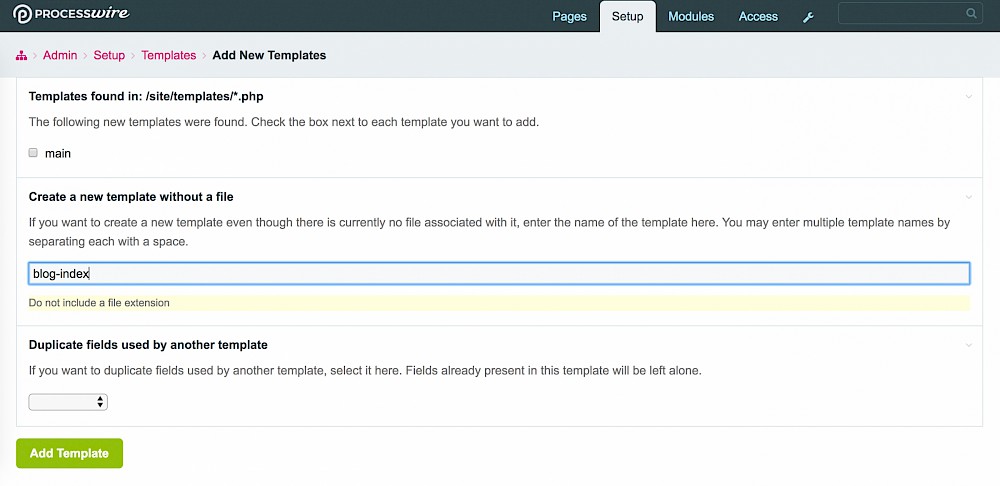Click the magnifier icon in the search box
Viewport: 1000px width, 486px height.
(971, 14)
